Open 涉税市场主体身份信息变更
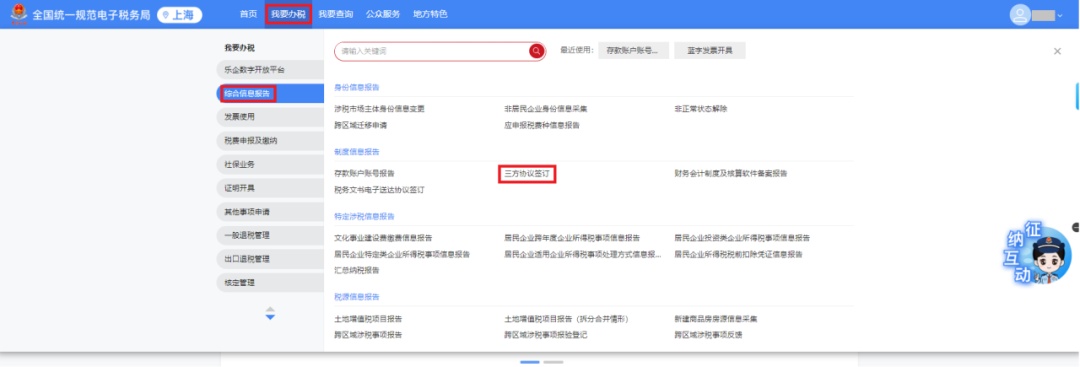This screenshot has height=367, width=1080. 380,109
